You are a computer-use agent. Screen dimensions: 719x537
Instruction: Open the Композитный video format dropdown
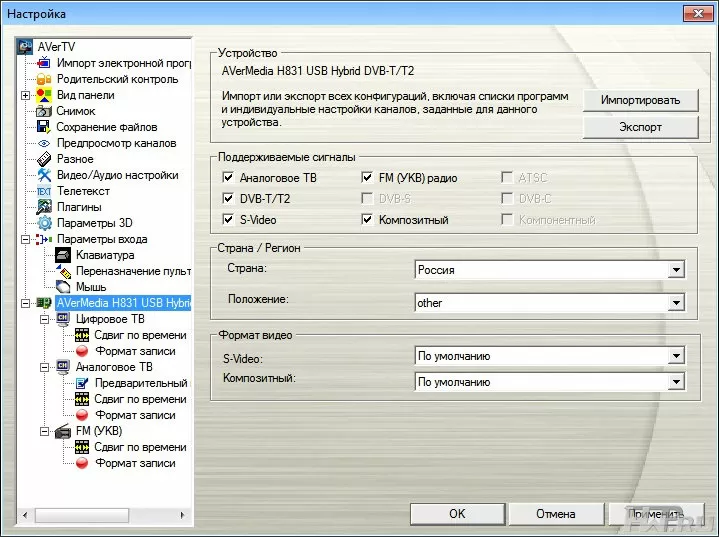coord(676,382)
